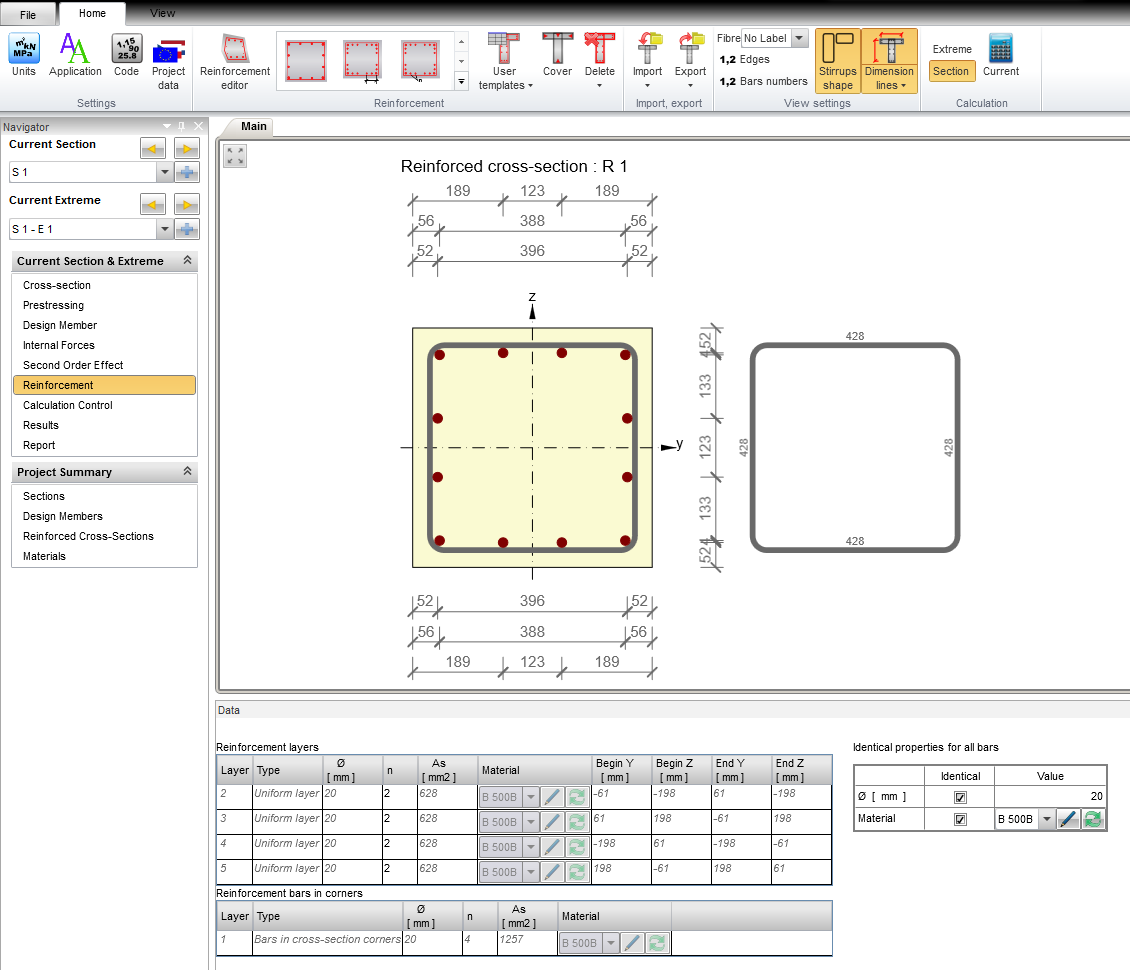Image resolution: width=1130 pixels, height=970 pixels.
Task: Toggle Dimension lines view
Action: [x=889, y=61]
